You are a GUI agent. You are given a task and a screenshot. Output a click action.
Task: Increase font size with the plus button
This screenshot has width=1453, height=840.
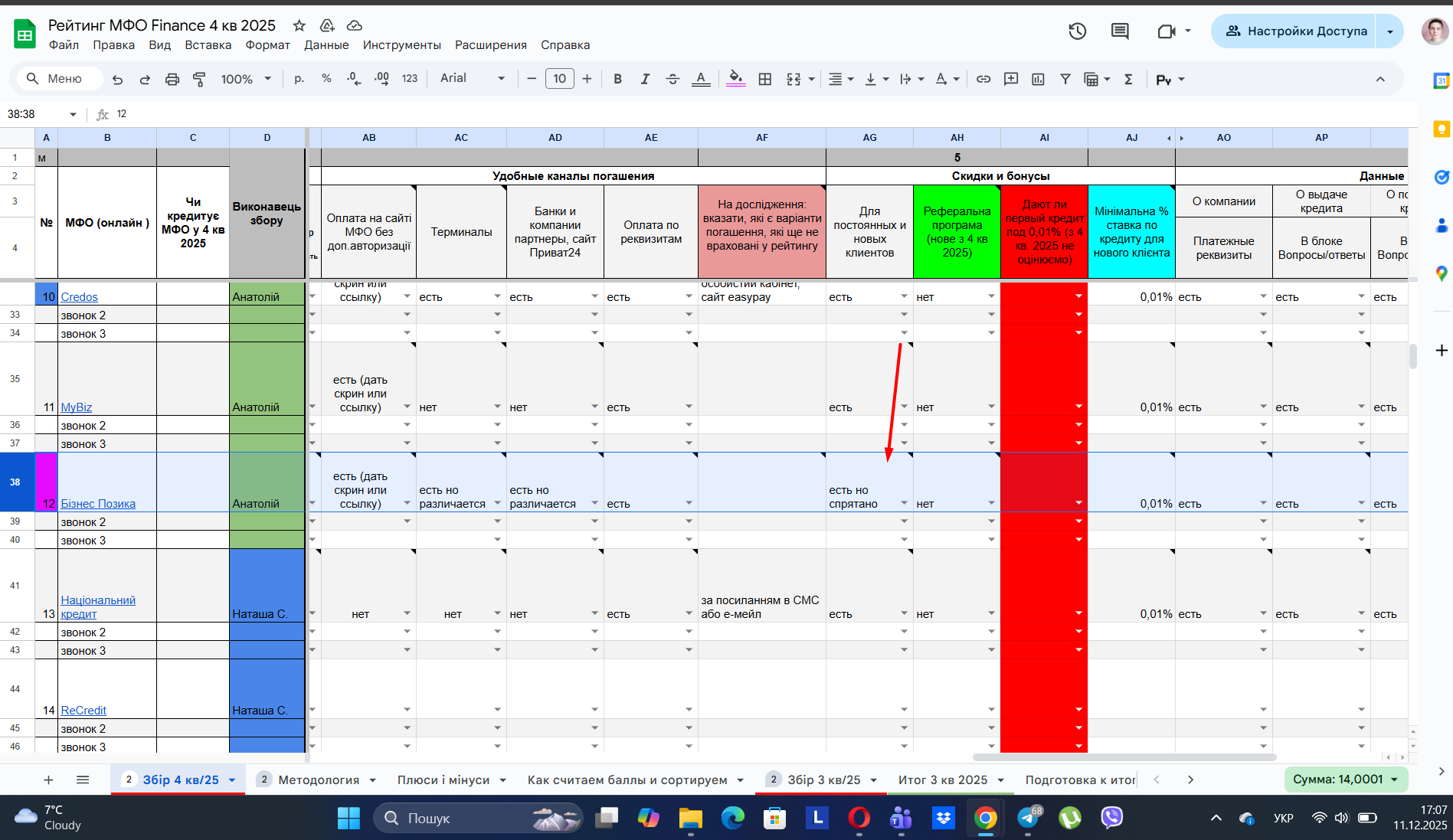click(x=587, y=79)
